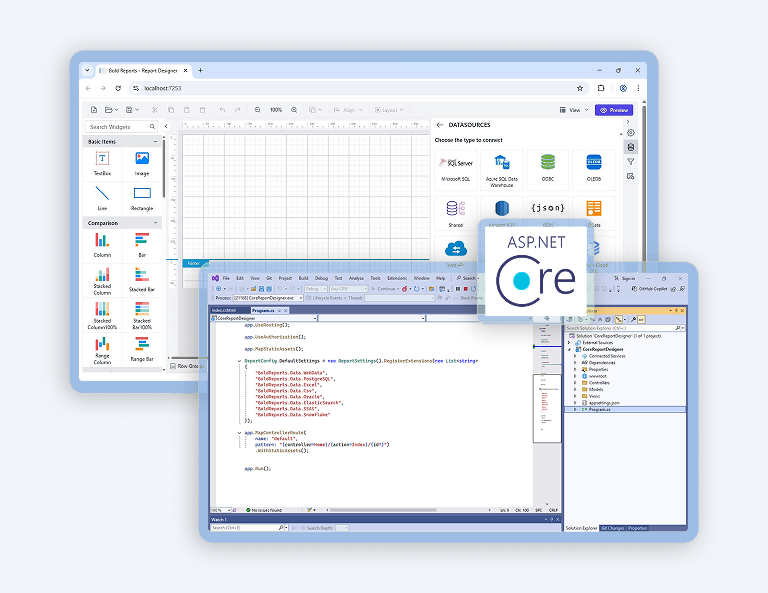This screenshot has width=768, height=593.
Task: Select the TextBox widget in Basic Items
Action: click(x=102, y=164)
